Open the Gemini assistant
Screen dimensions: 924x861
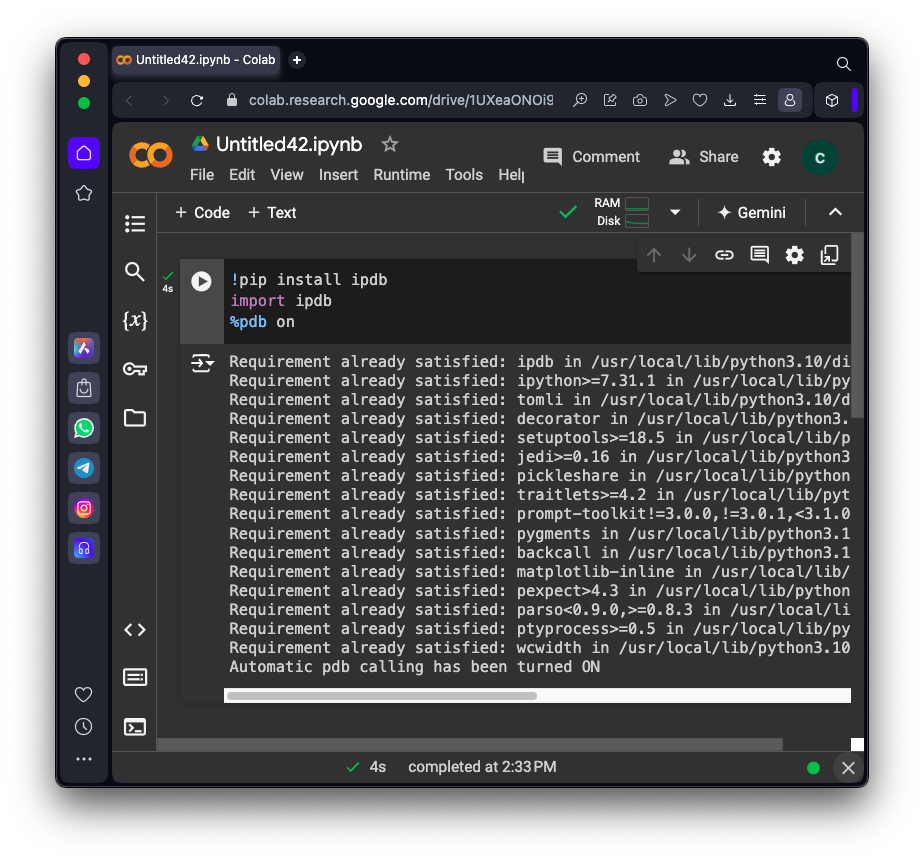[752, 213]
